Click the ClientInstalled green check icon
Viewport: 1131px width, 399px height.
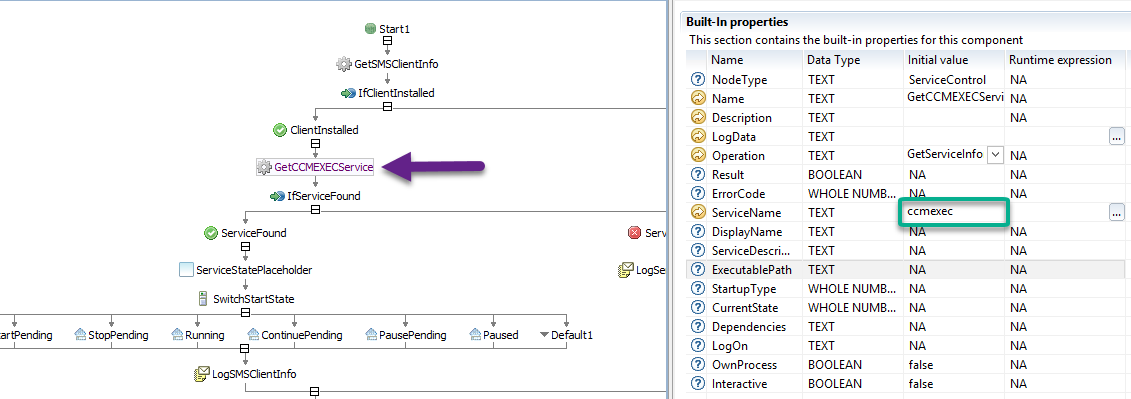coord(280,131)
